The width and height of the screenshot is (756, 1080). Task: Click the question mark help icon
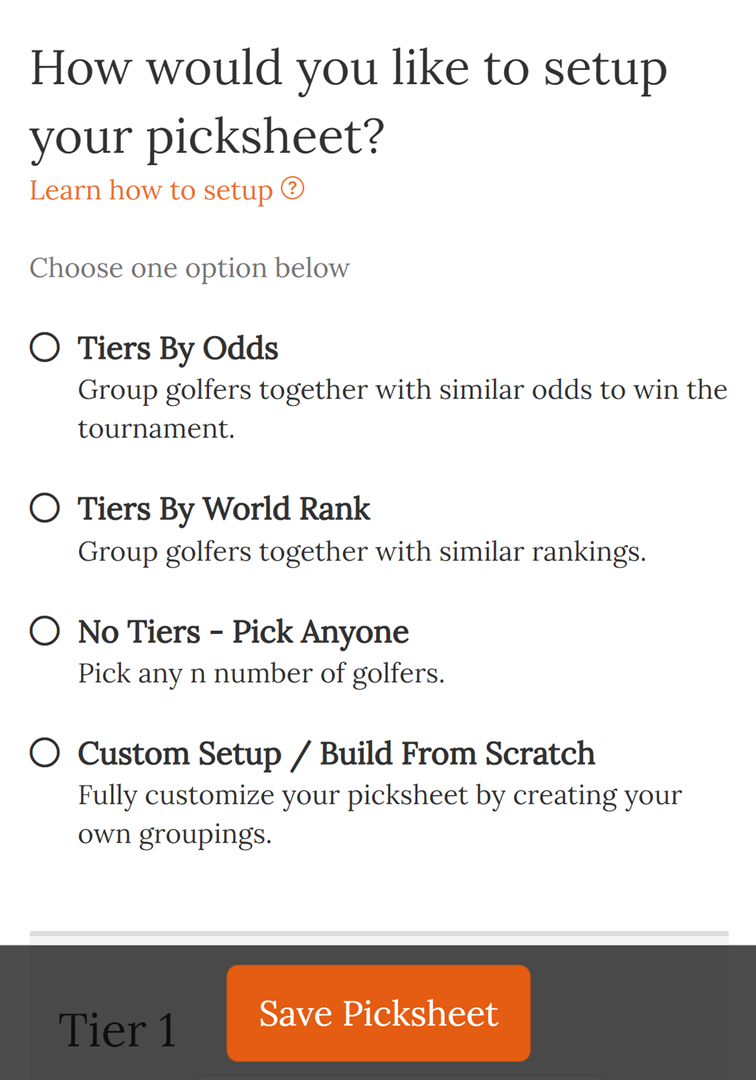pos(292,188)
